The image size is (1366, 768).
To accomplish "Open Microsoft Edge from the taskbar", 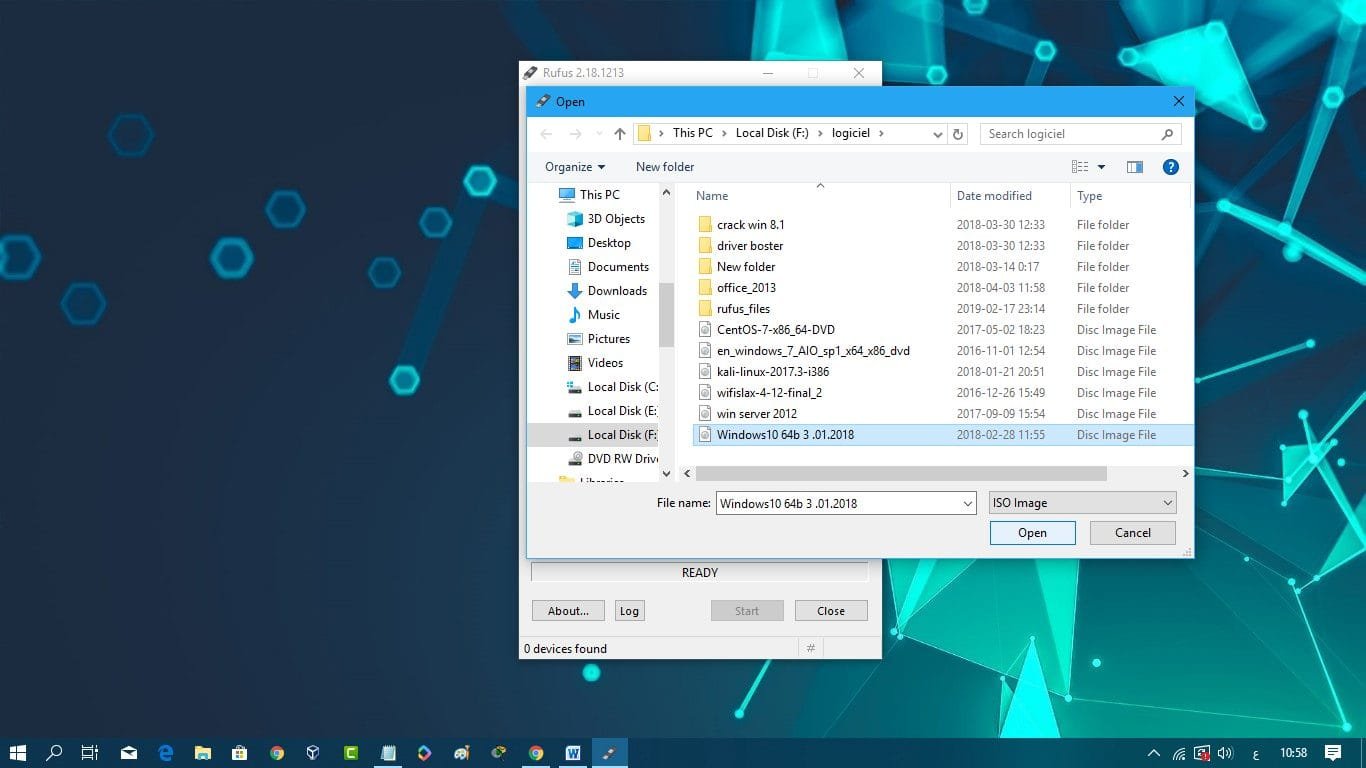I will 166,753.
